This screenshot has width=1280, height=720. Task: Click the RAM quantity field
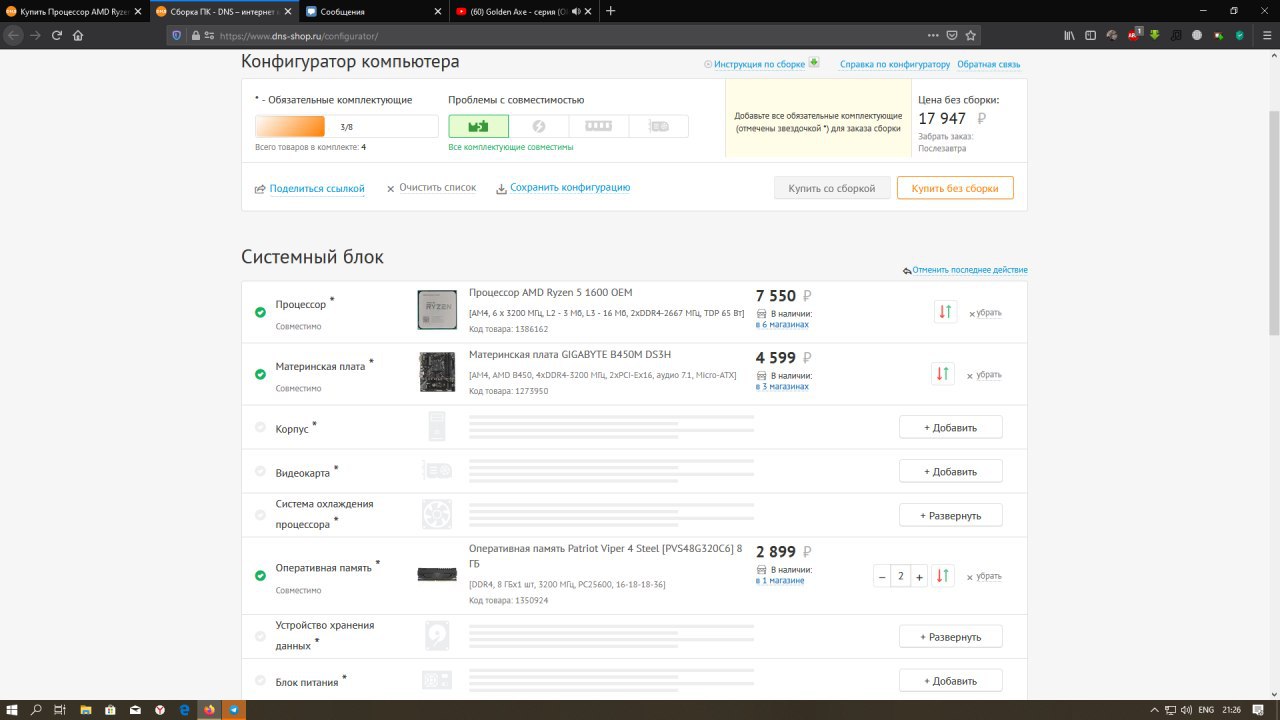point(901,577)
